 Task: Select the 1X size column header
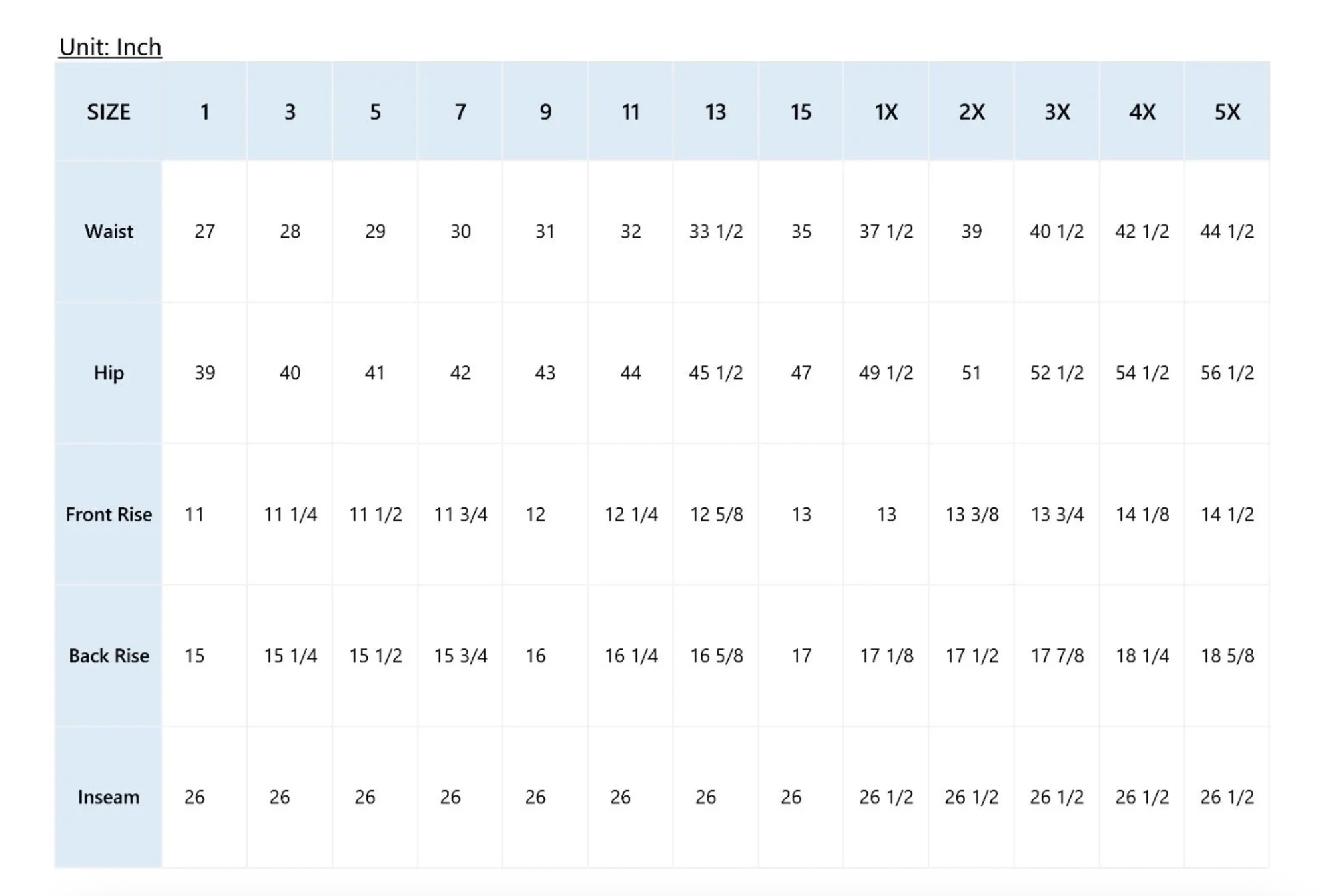click(x=886, y=112)
